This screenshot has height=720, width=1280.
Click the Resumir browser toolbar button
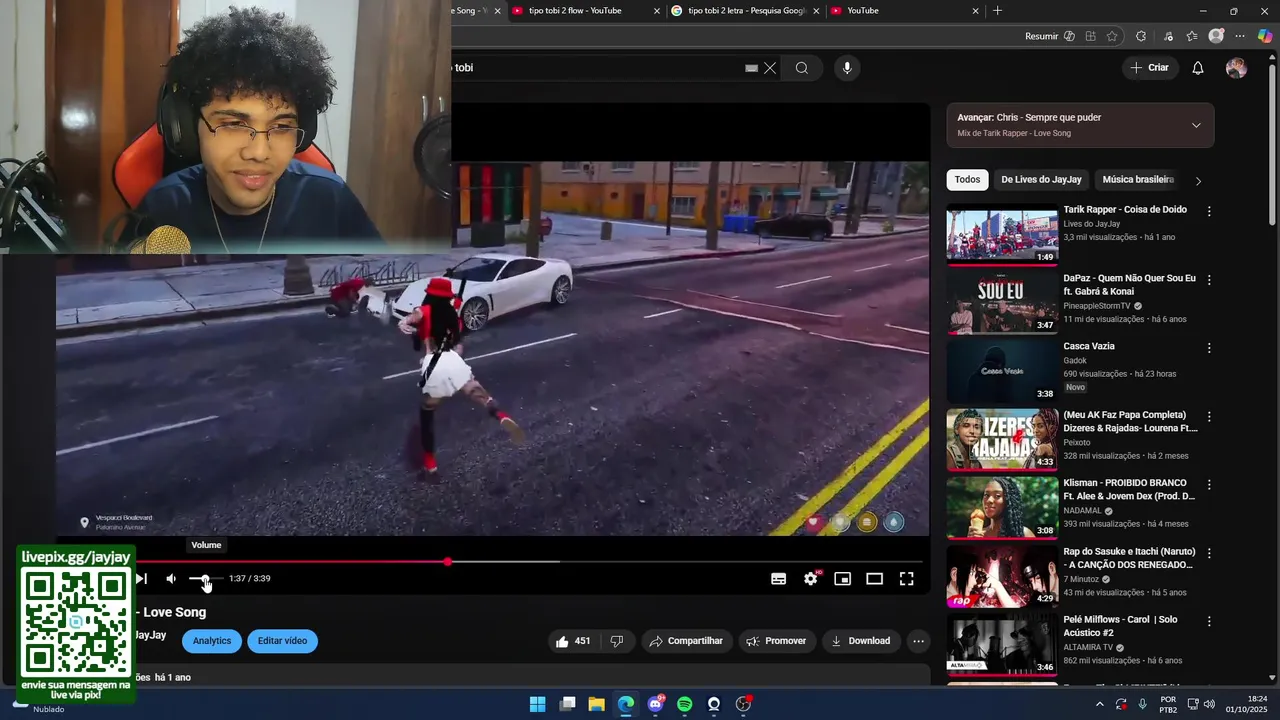click(x=1050, y=36)
